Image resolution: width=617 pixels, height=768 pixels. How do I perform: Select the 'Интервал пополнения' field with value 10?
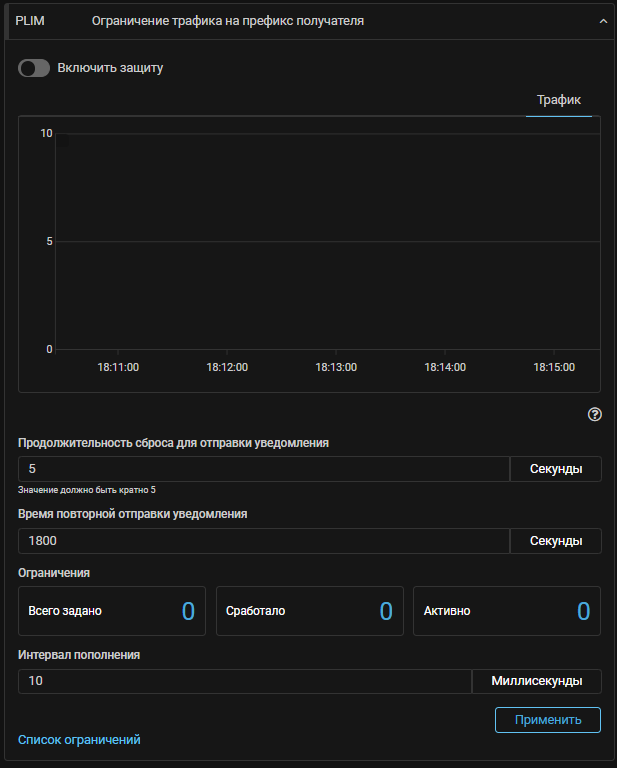(244, 681)
